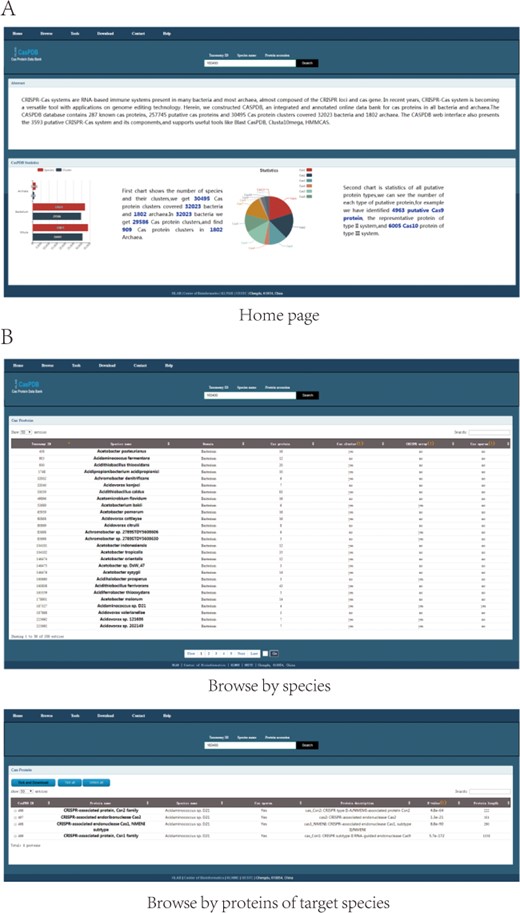Sort species table by Domain column
Viewport: 520px width, 913px height.
coord(208,444)
